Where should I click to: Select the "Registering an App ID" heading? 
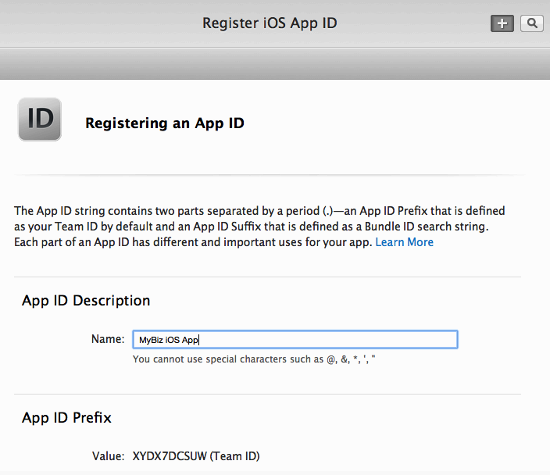(165, 123)
